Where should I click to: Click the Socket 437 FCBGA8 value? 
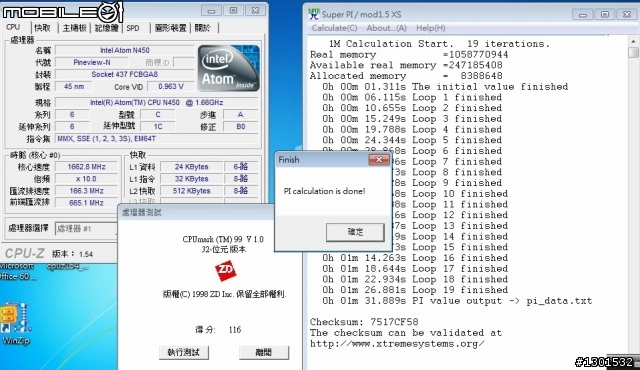[x=124, y=74]
